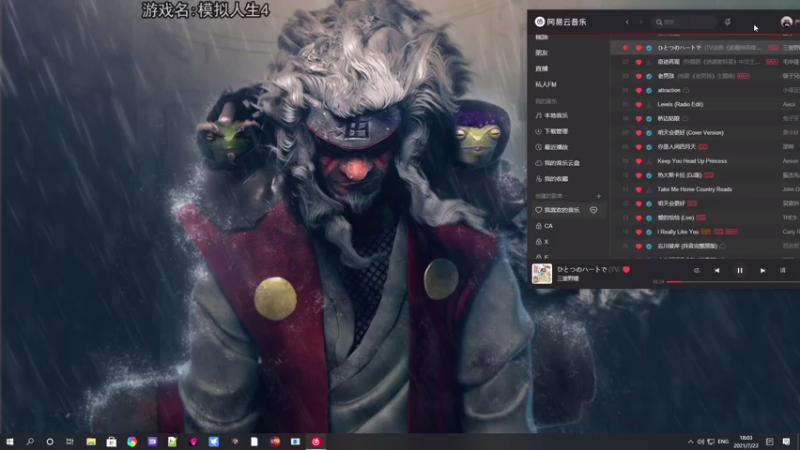The height and width of the screenshot is (450, 800).
Task: Open the MV badge for 老男孩
Action: [x=743, y=76]
